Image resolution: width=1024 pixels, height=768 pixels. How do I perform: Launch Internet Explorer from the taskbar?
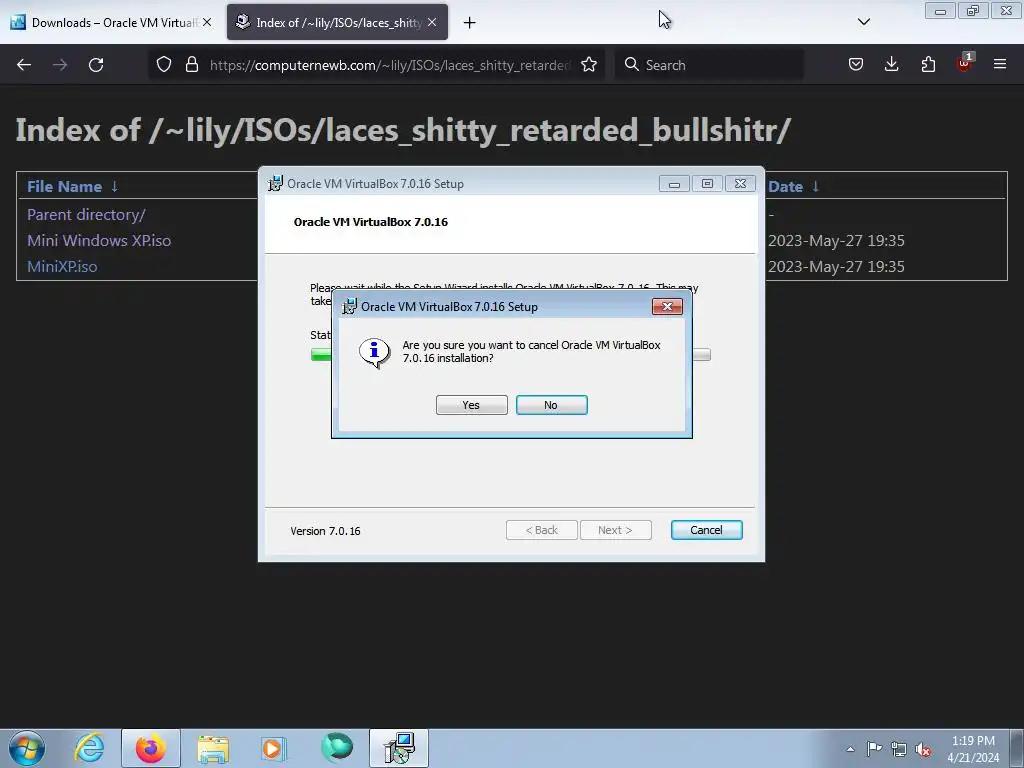89,748
